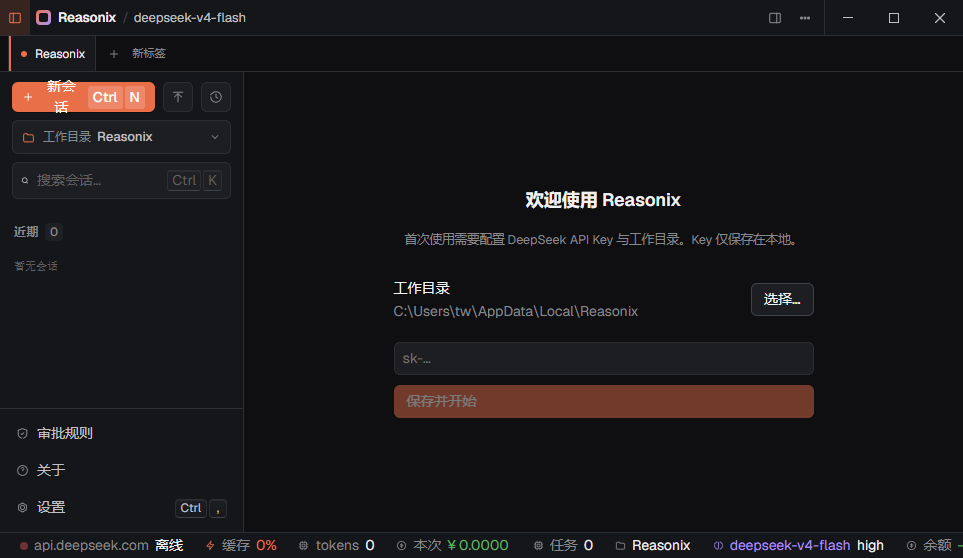The image size is (963, 558).
Task: Click the shield icon for 审批规则
Action: (23, 433)
